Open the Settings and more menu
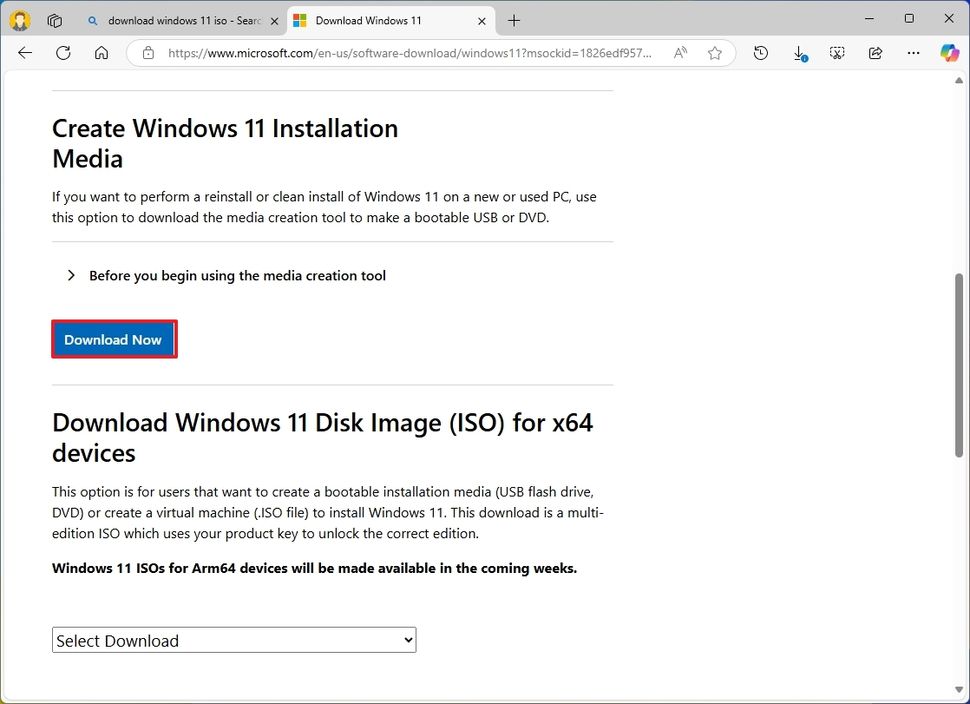 pos(912,53)
